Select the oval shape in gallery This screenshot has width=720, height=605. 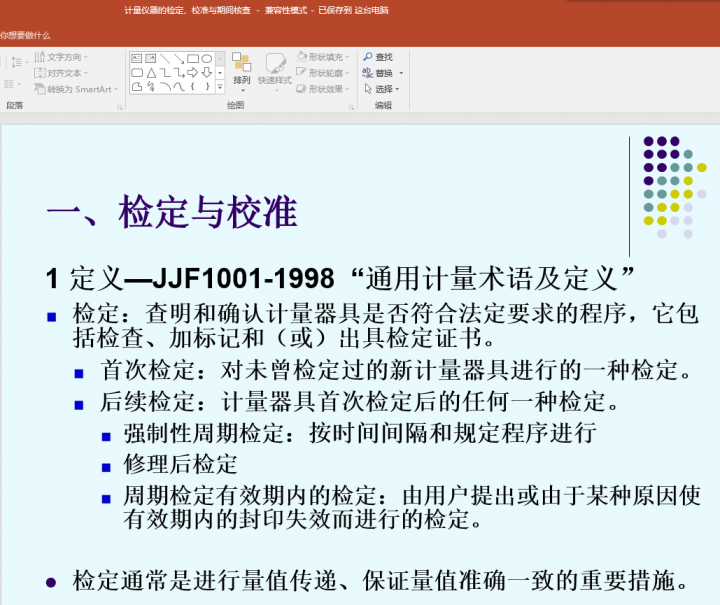click(x=206, y=58)
